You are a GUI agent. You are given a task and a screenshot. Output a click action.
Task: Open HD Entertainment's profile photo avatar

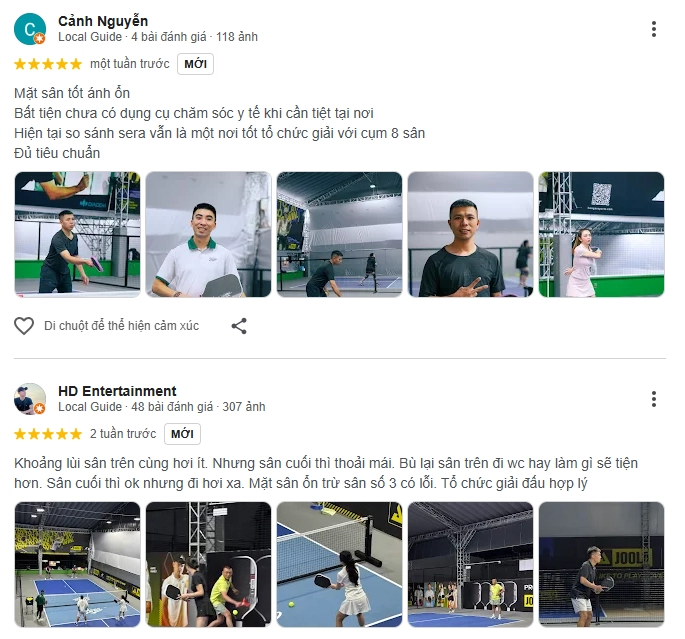pos(30,399)
